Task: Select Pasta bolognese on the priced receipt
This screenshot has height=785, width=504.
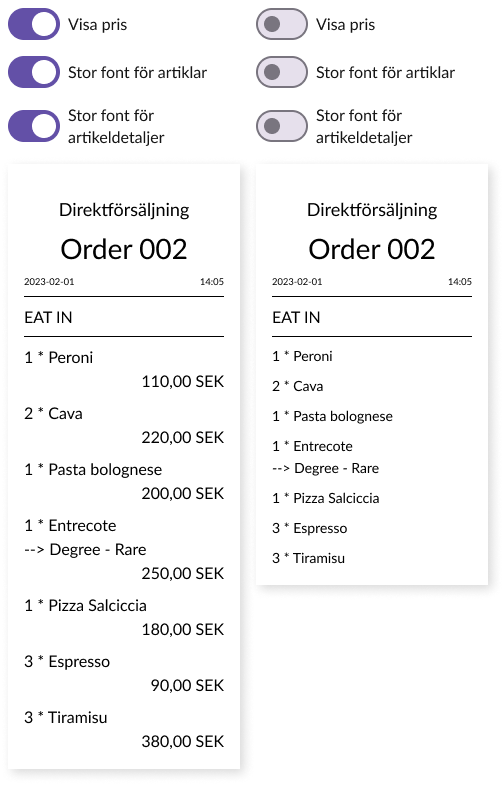Action: [93, 470]
